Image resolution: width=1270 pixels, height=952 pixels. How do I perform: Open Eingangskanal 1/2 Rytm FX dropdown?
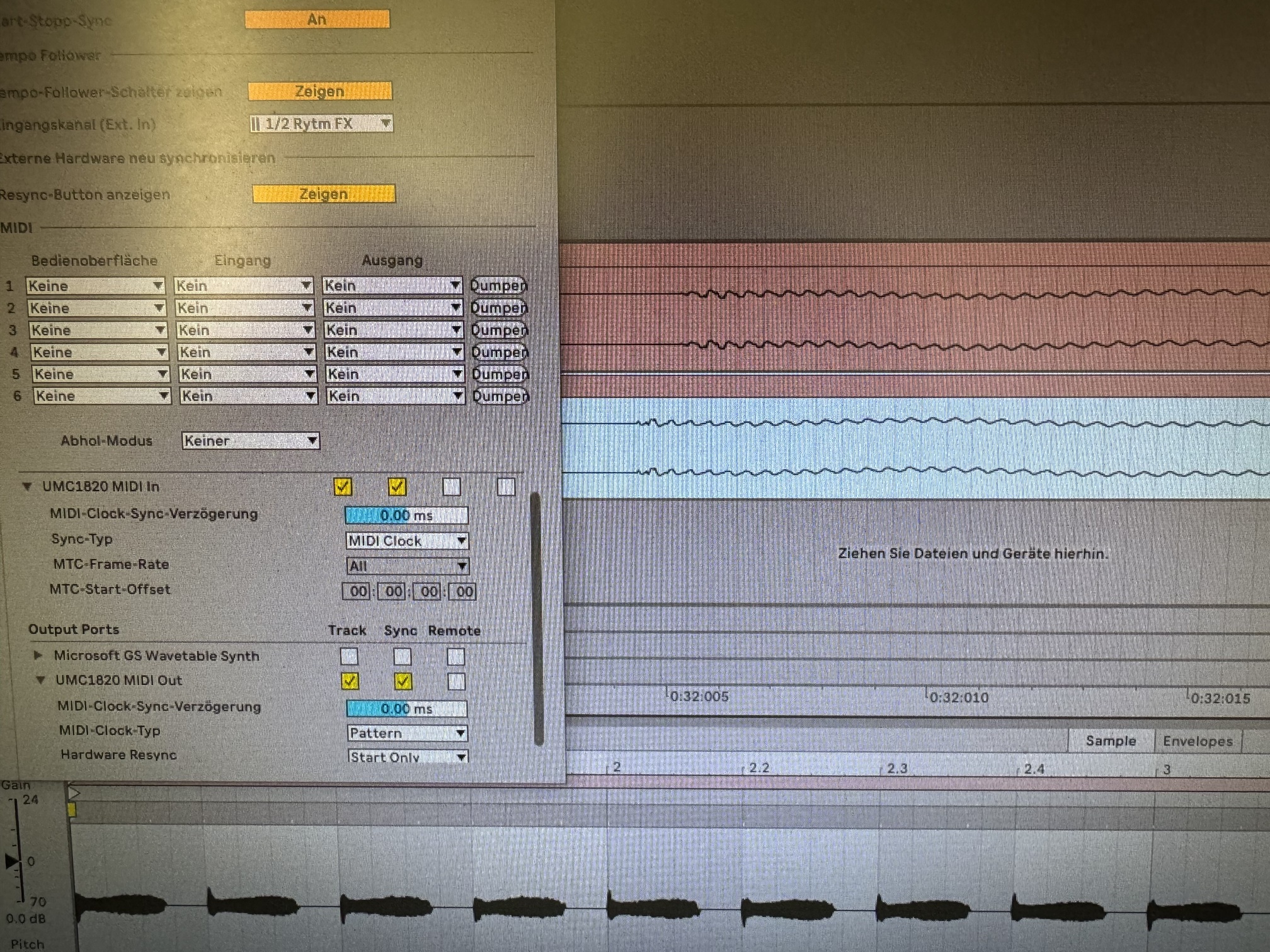pos(321,123)
